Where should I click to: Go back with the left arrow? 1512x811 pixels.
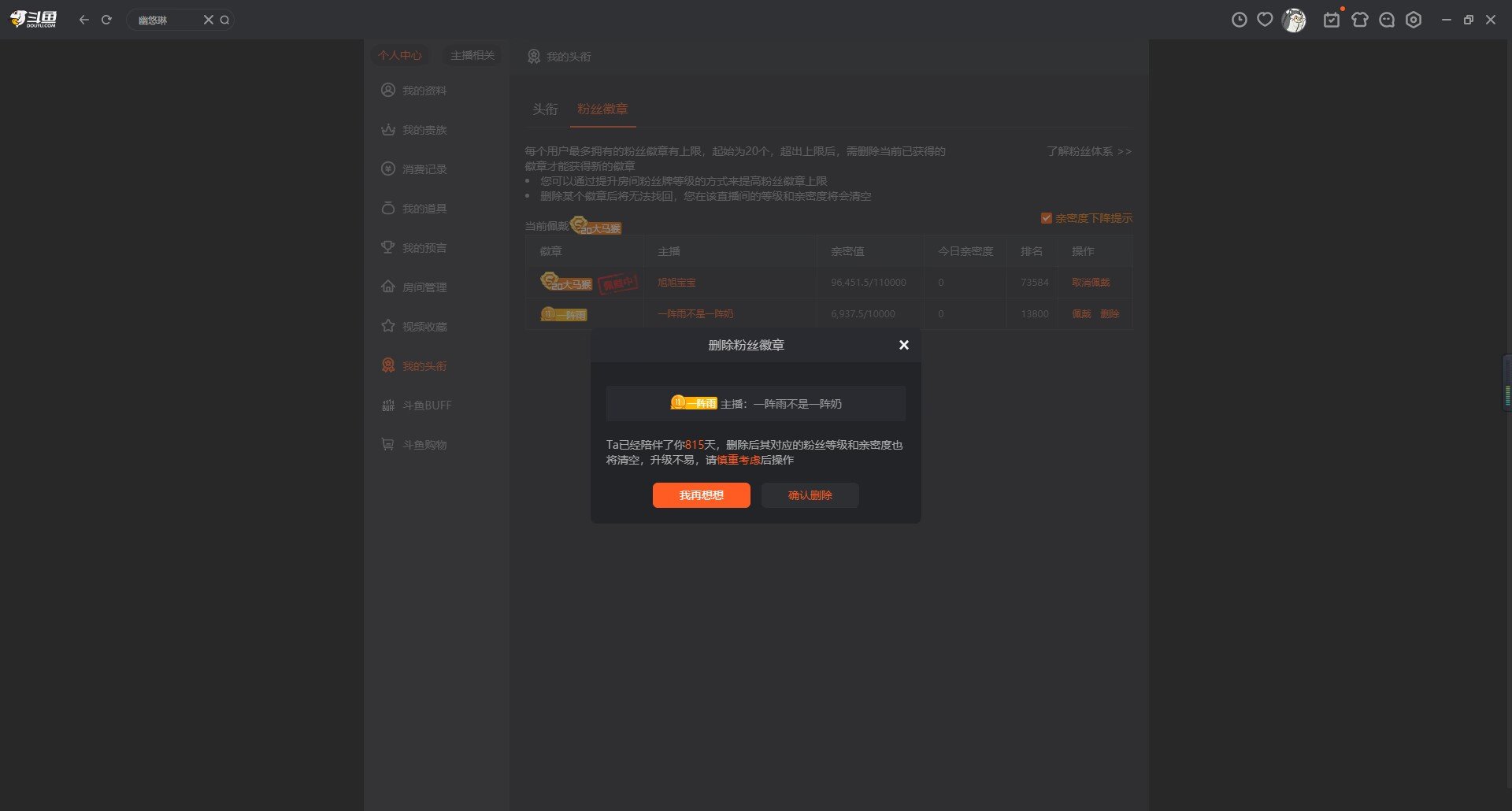click(83, 20)
